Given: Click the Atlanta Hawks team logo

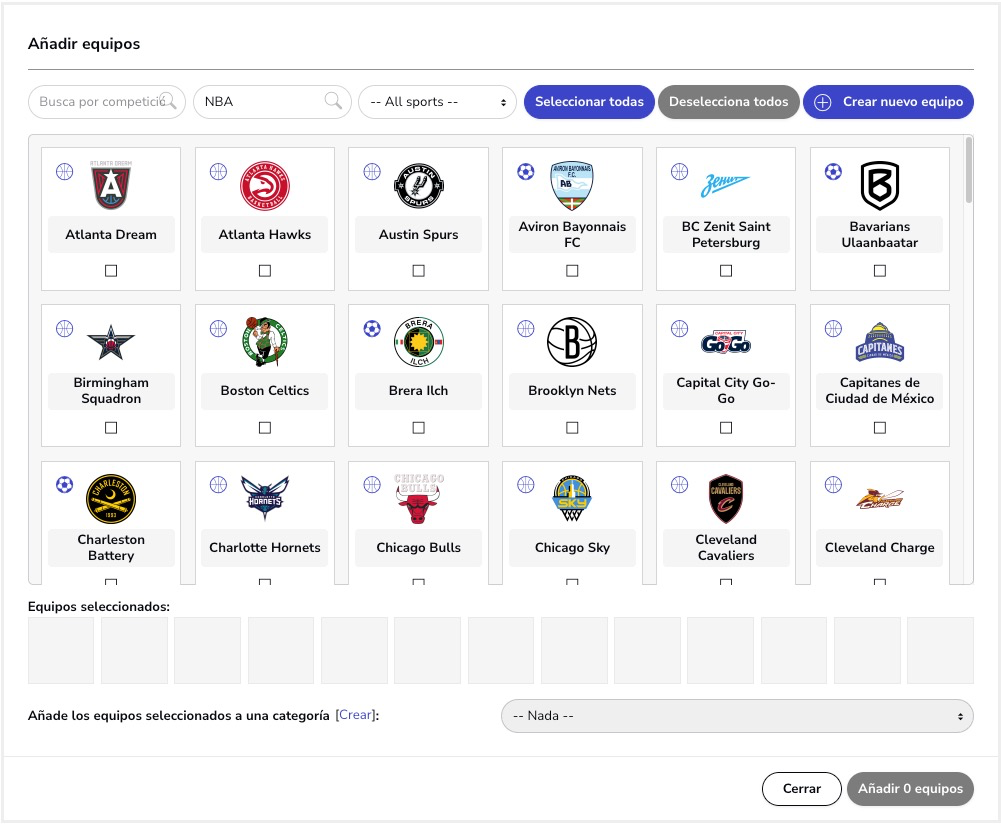Looking at the screenshot, I should click(x=265, y=186).
